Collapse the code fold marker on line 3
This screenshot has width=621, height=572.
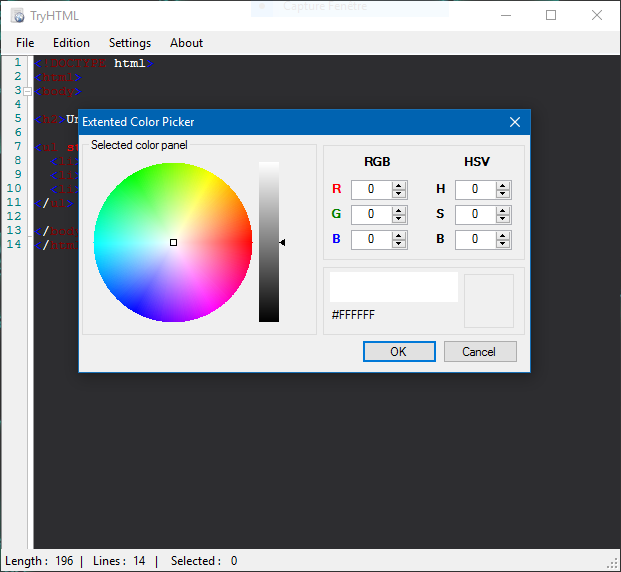(27, 91)
